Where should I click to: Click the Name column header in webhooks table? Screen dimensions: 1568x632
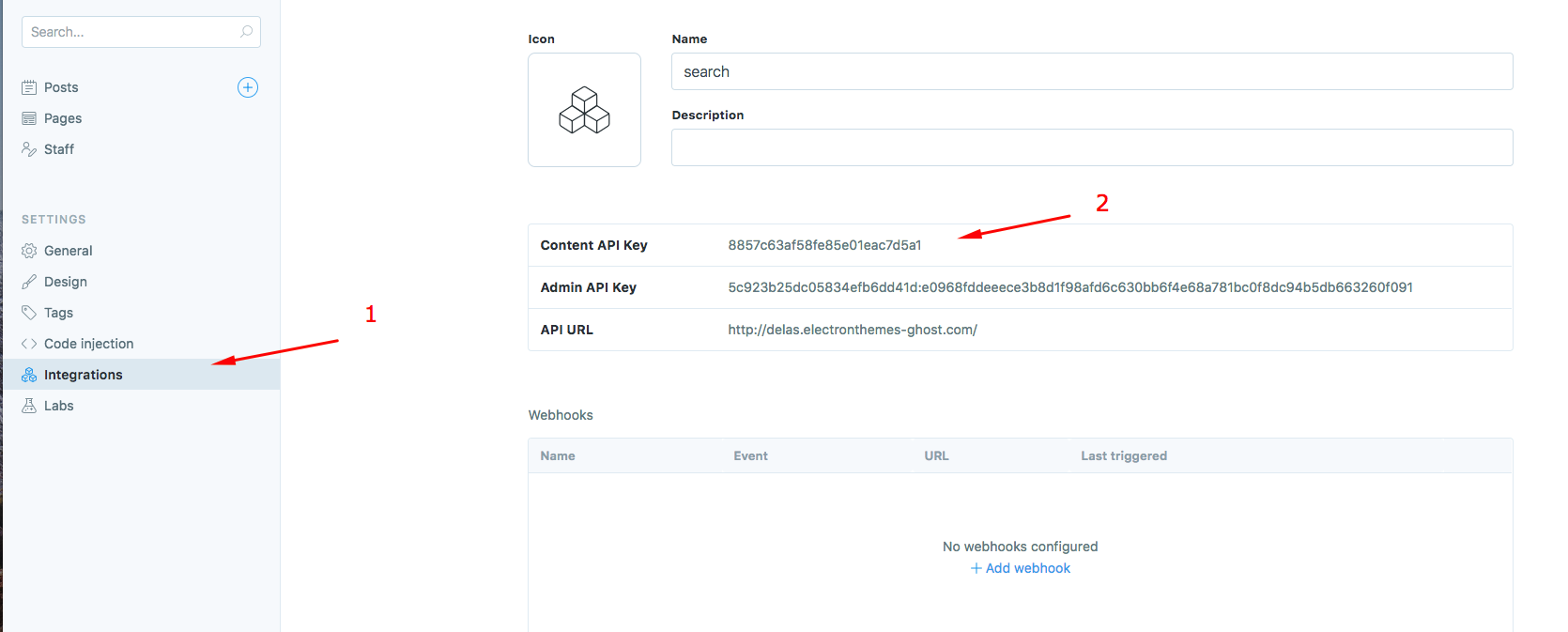pos(558,455)
